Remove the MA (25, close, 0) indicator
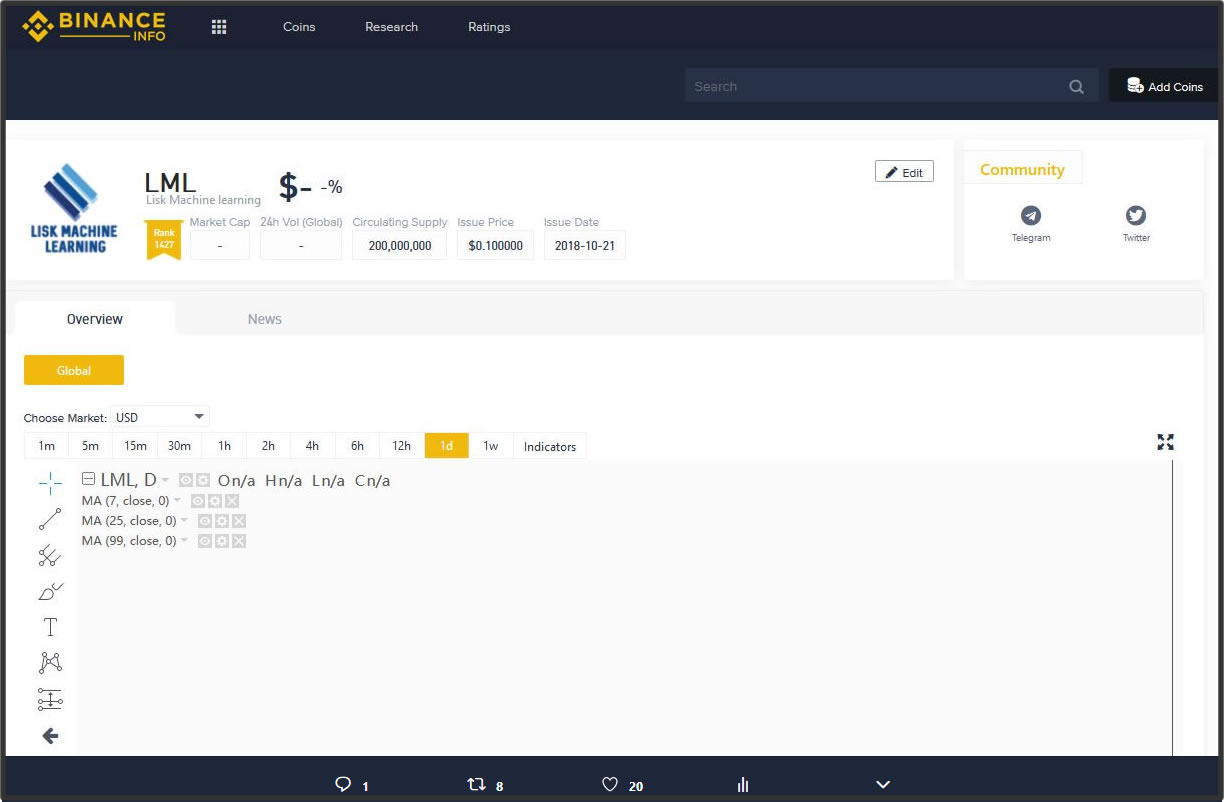 (x=239, y=521)
